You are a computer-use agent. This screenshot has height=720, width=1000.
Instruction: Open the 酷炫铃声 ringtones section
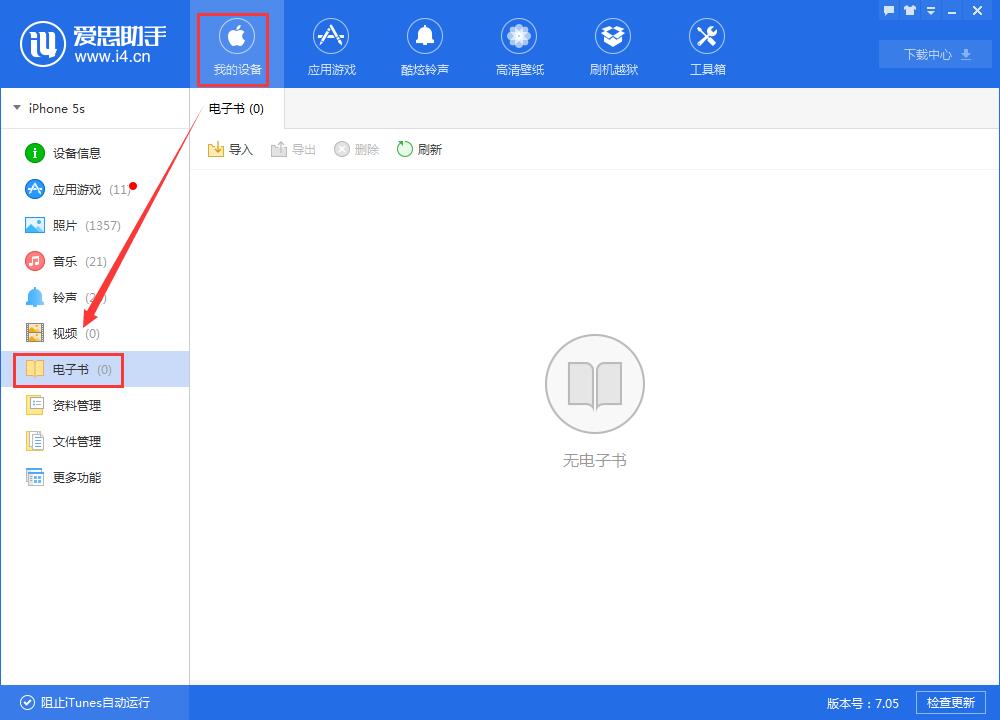(425, 47)
